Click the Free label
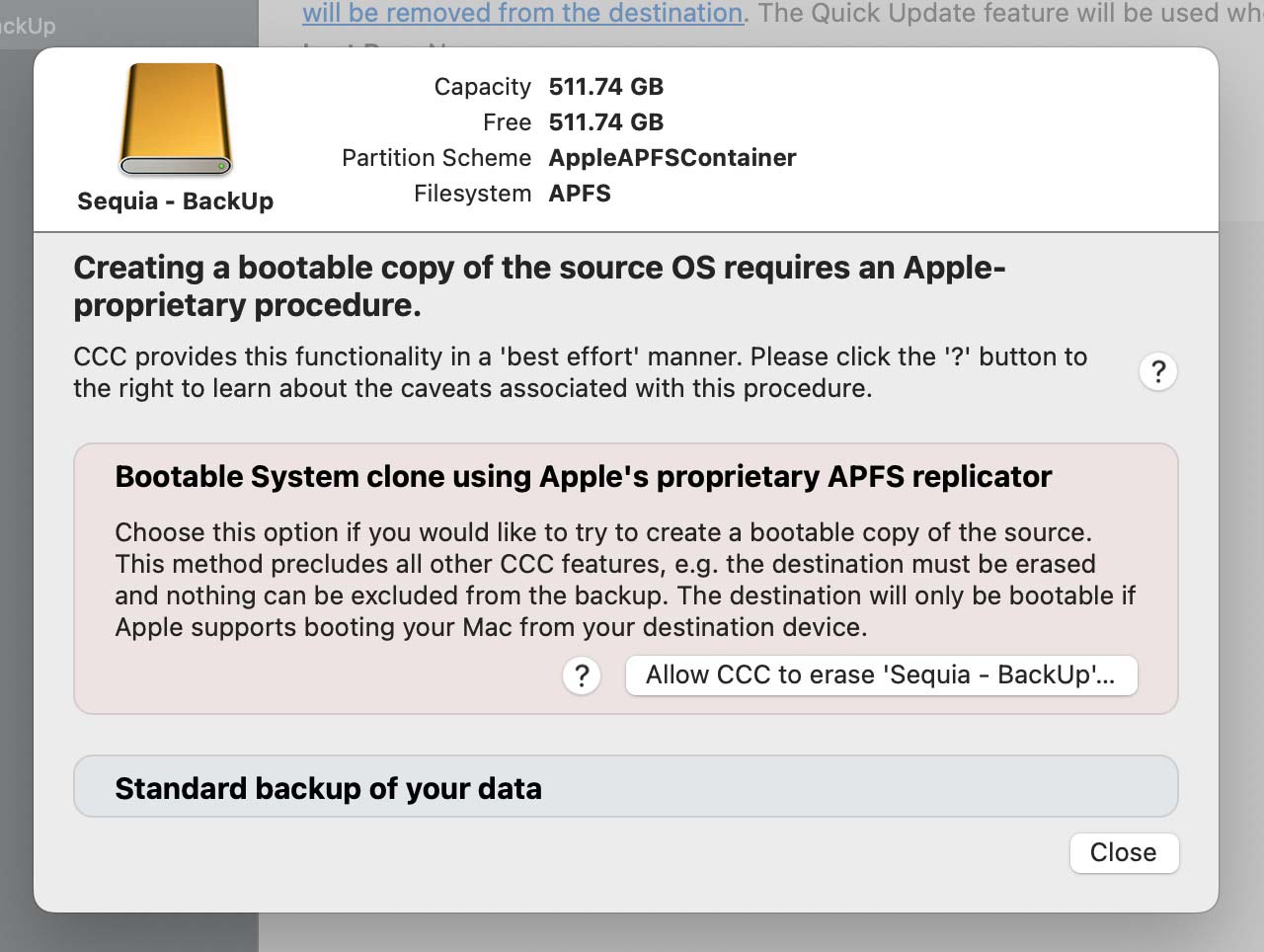1264x952 pixels. click(x=508, y=122)
